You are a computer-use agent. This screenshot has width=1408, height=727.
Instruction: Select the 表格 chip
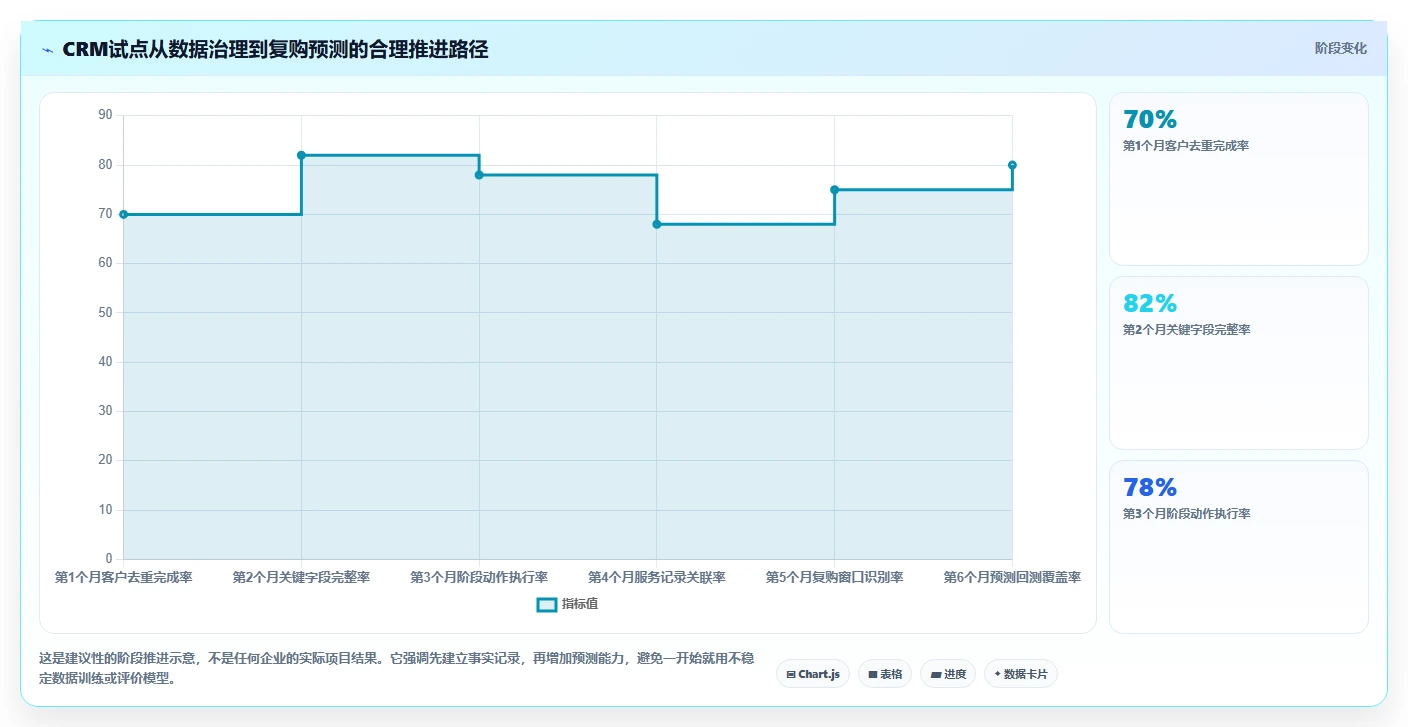(885, 674)
